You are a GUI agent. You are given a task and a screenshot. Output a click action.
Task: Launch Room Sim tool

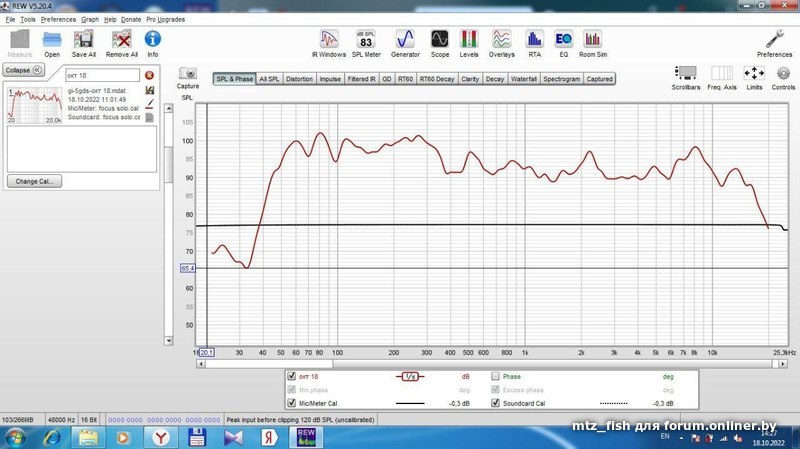(x=593, y=40)
